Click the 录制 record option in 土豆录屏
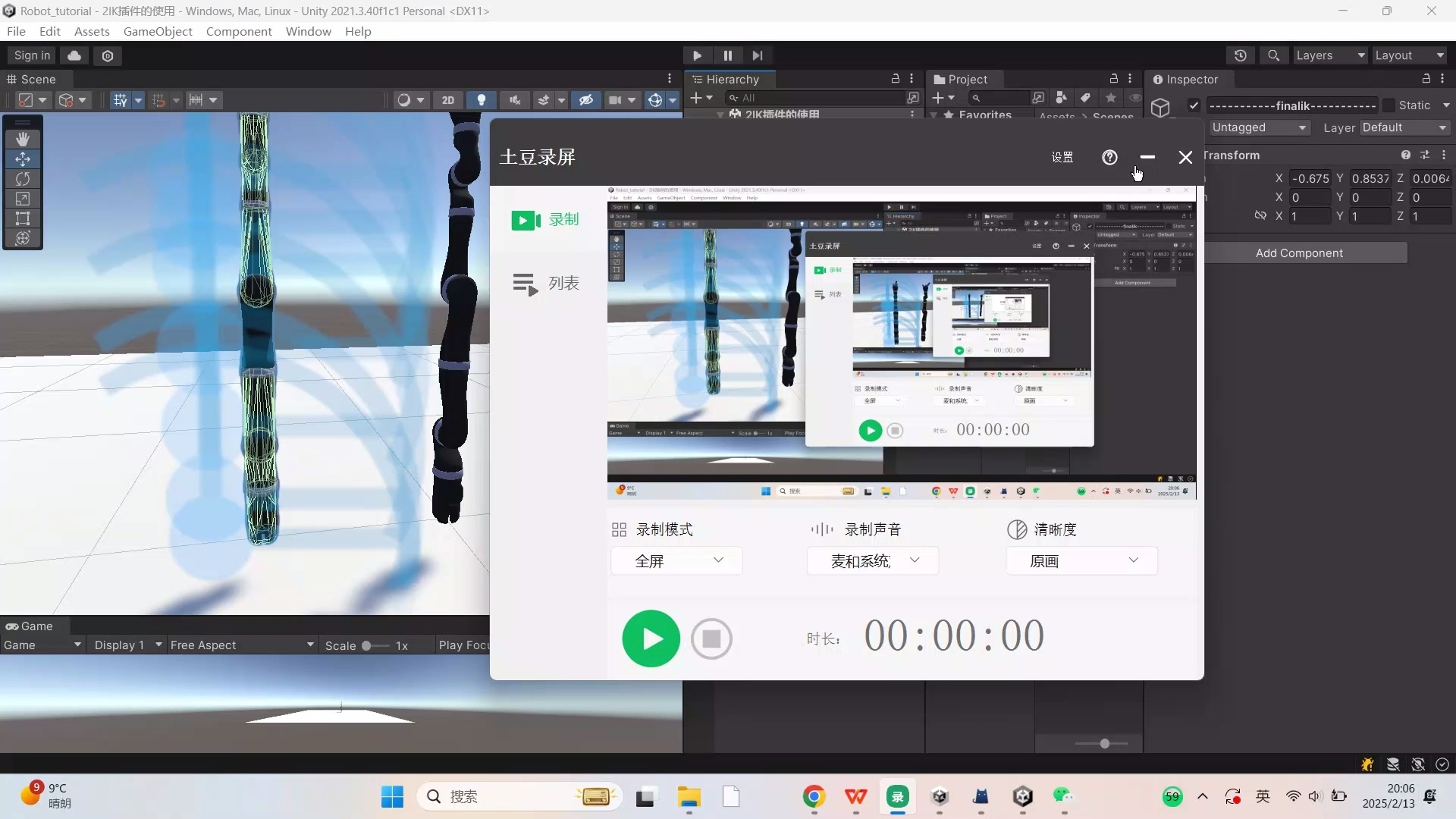Viewport: 1456px width, 819px height. coord(546,220)
